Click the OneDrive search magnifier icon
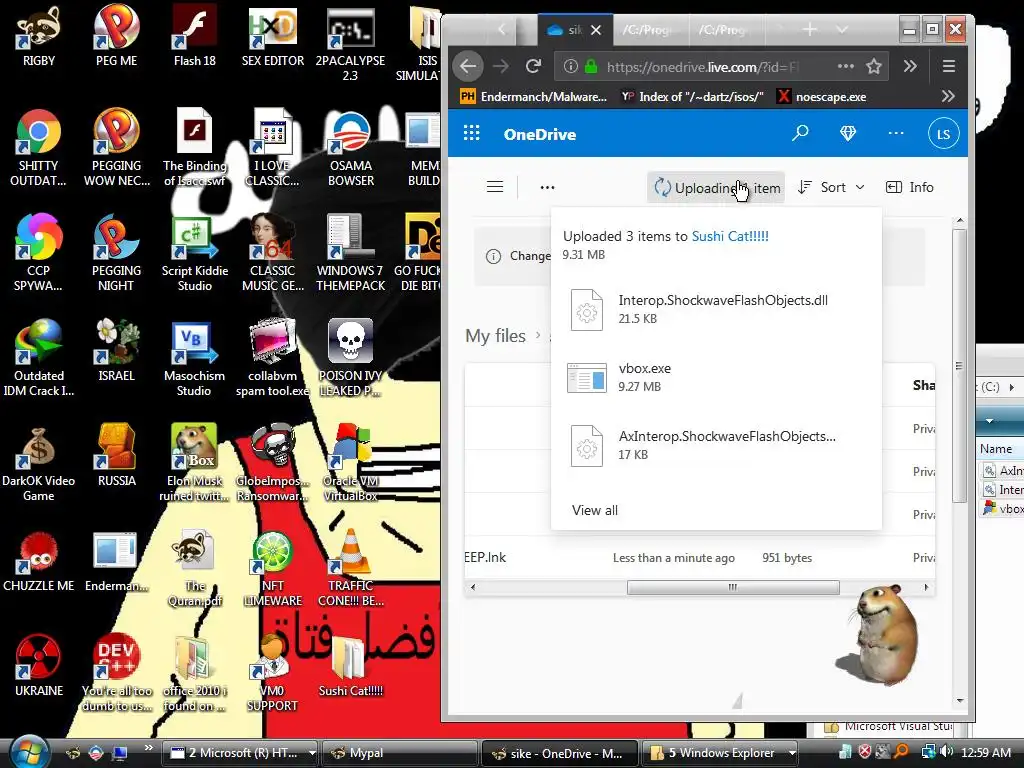 [800, 134]
